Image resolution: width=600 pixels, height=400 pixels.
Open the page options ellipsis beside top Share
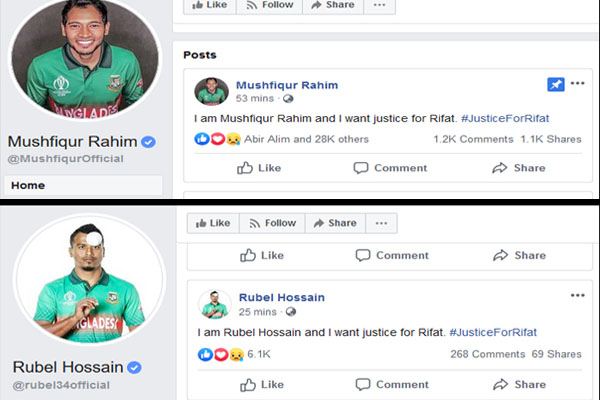click(x=379, y=5)
